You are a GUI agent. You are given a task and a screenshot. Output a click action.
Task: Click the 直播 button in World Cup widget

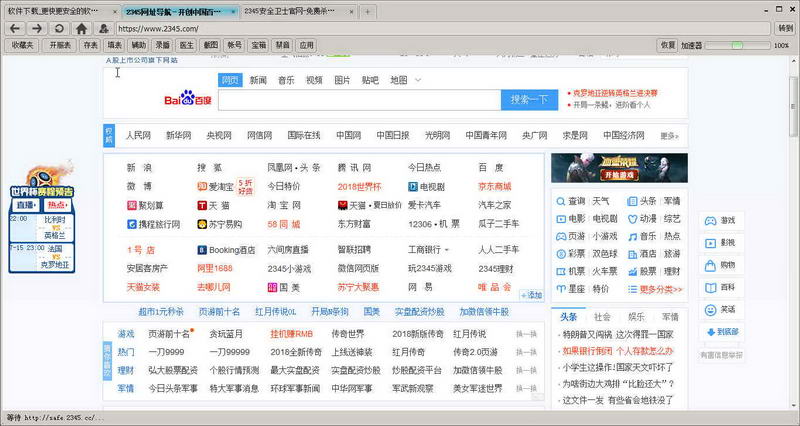pyautogui.click(x=26, y=205)
